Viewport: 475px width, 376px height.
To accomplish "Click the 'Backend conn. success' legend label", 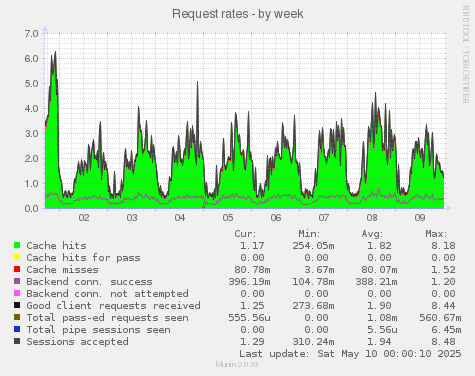I will pos(89,282).
